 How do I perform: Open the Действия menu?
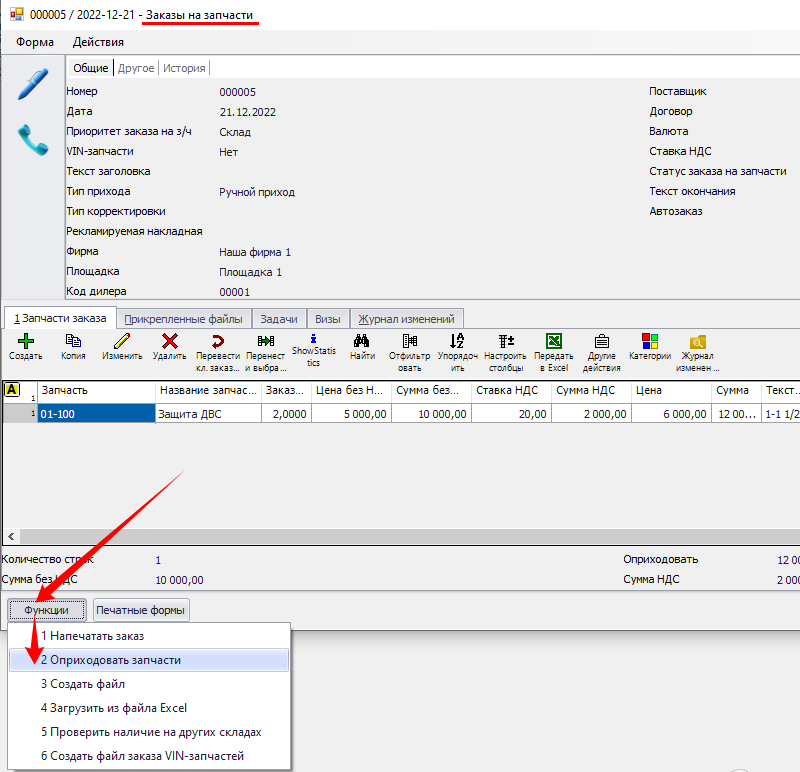(98, 42)
